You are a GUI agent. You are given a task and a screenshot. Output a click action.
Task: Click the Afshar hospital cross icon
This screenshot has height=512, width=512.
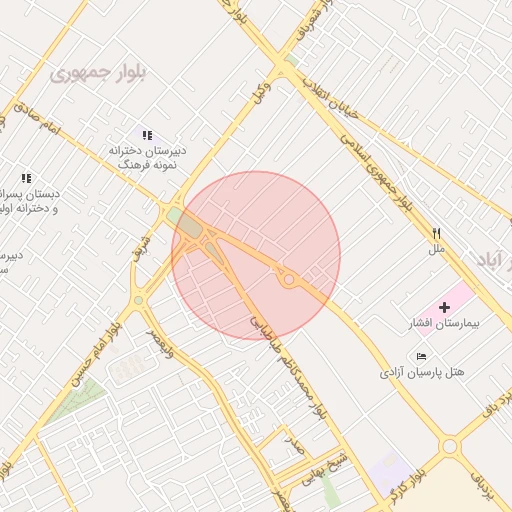point(444,307)
